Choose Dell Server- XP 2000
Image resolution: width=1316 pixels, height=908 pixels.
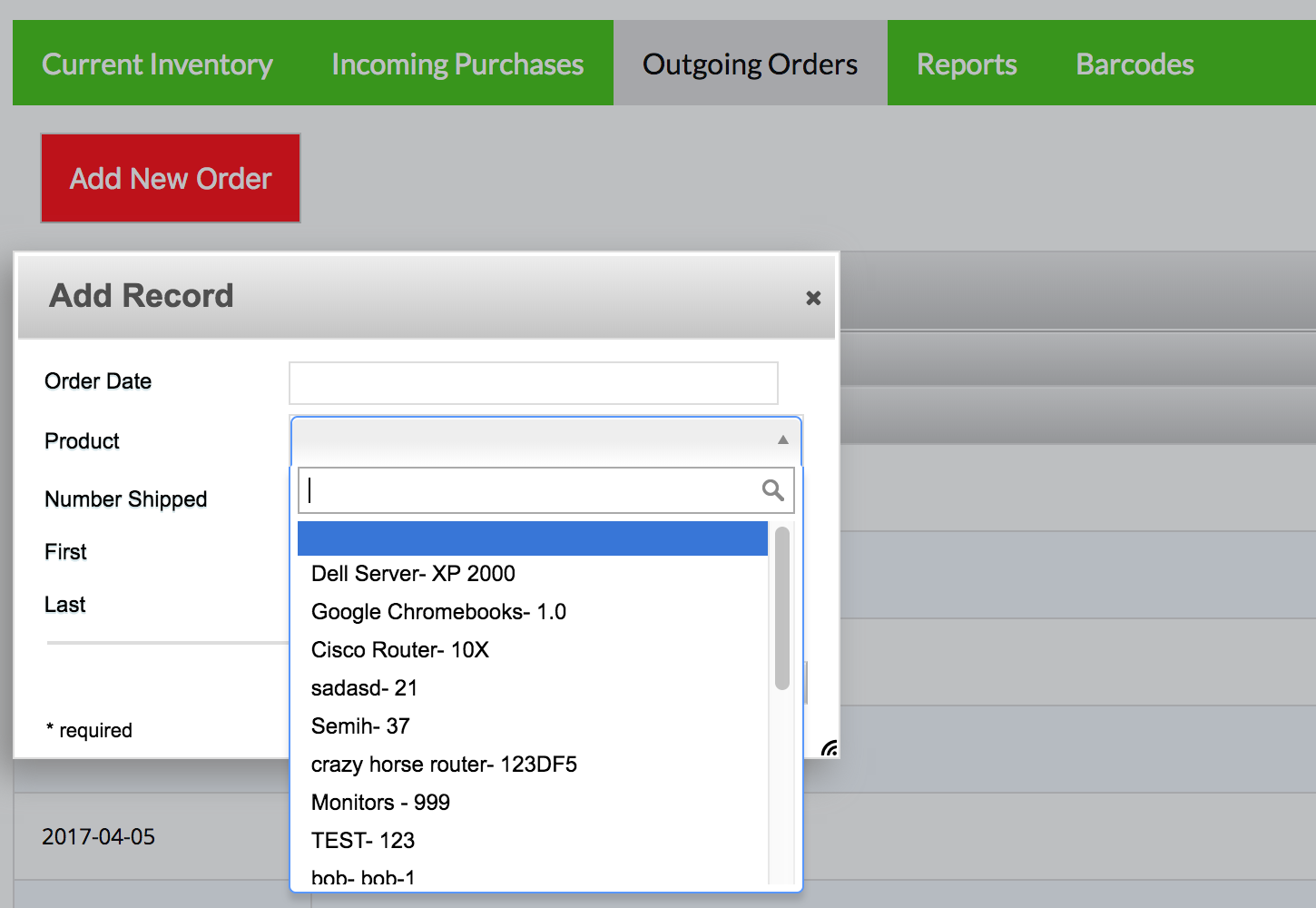click(x=533, y=574)
